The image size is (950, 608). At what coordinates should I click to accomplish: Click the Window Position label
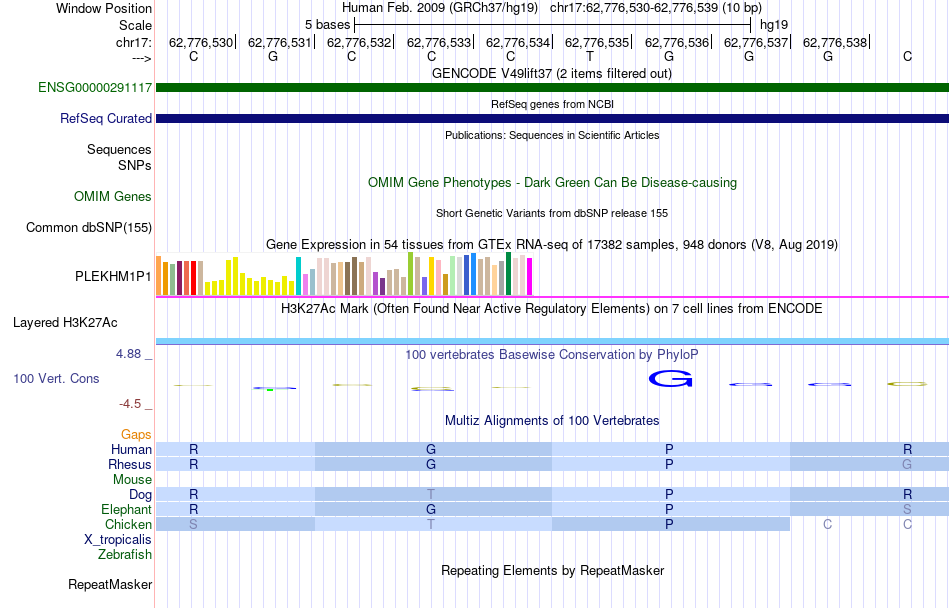104,9
